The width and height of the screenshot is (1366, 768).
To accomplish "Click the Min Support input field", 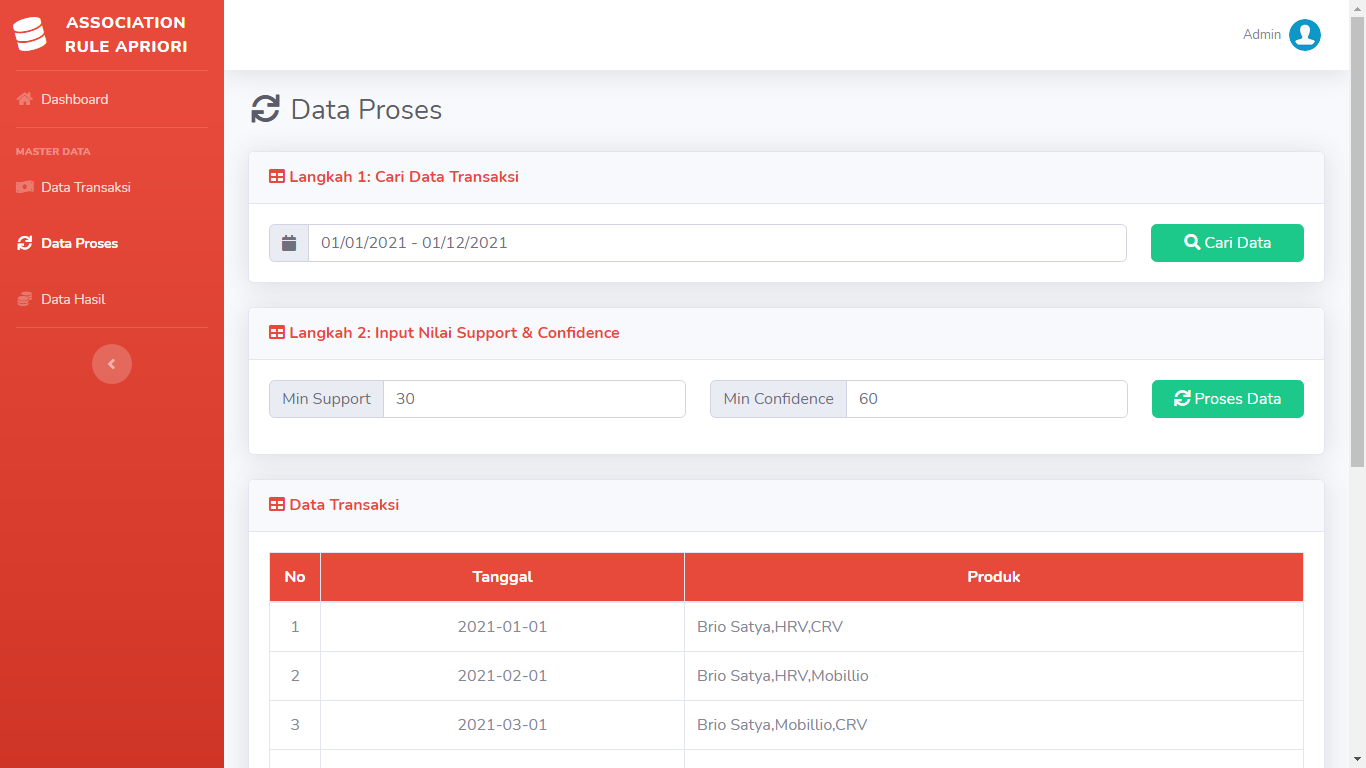I will click(534, 399).
